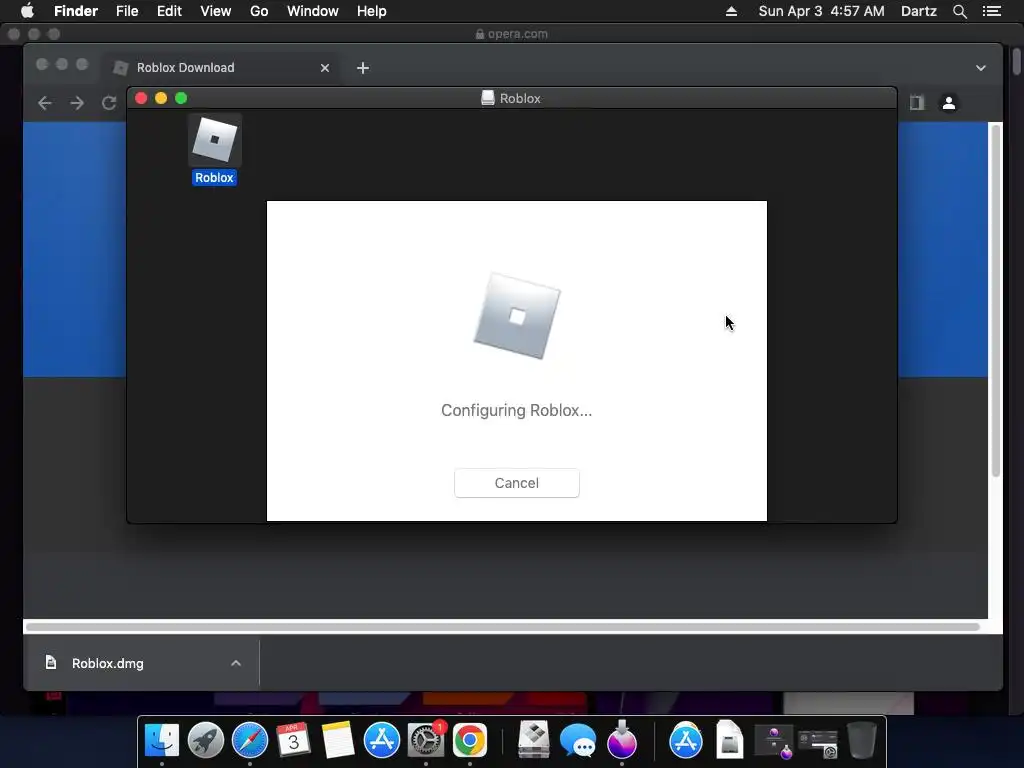Select the Roblox app icon in disk window
Image resolution: width=1024 pixels, height=768 pixels.
[x=214, y=140]
